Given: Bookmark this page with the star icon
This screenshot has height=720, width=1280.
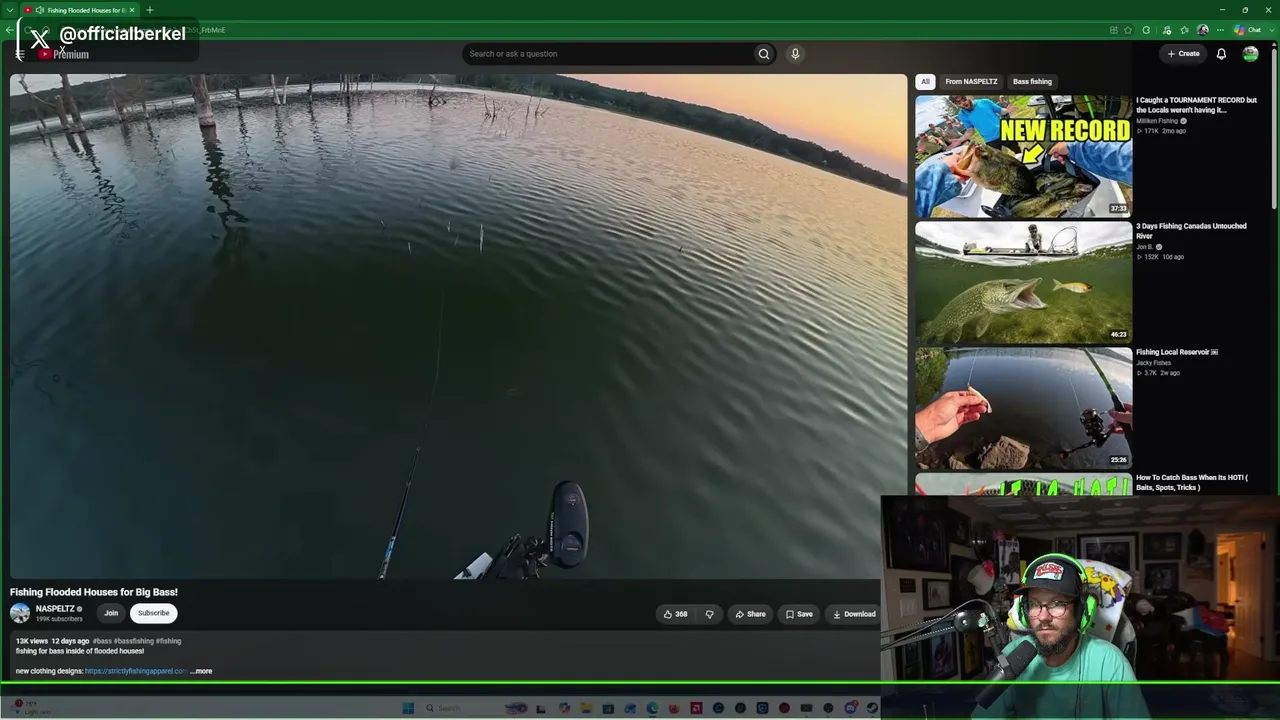Looking at the screenshot, I should [x=1128, y=30].
